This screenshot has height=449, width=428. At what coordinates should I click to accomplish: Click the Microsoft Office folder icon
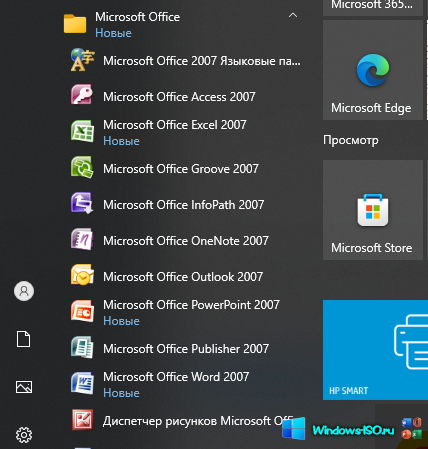[75, 24]
